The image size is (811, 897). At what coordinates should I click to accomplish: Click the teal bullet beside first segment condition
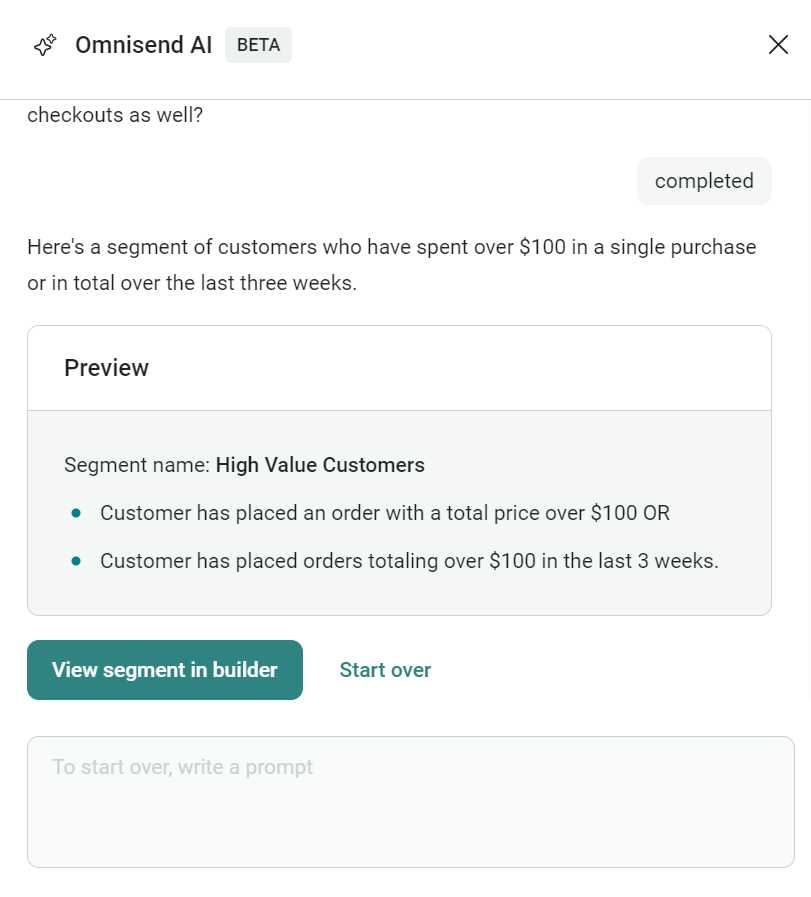click(77, 512)
